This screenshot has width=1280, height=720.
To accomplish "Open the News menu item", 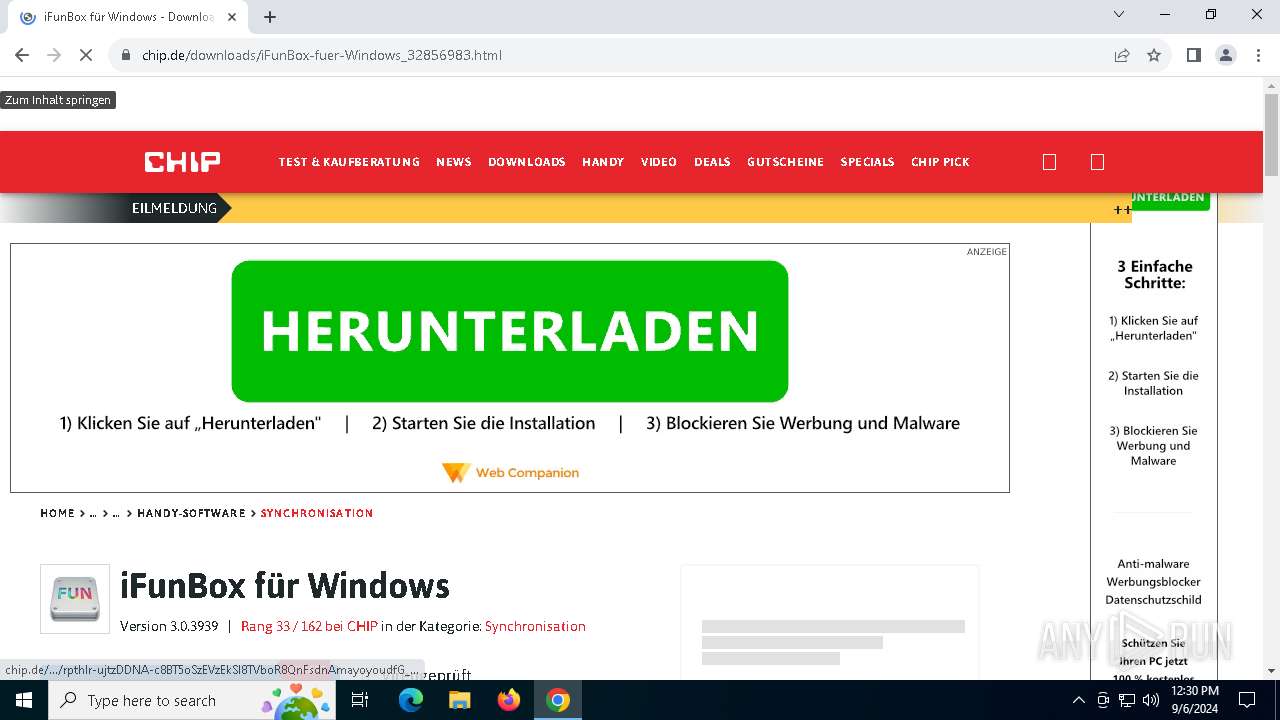I will click(454, 162).
